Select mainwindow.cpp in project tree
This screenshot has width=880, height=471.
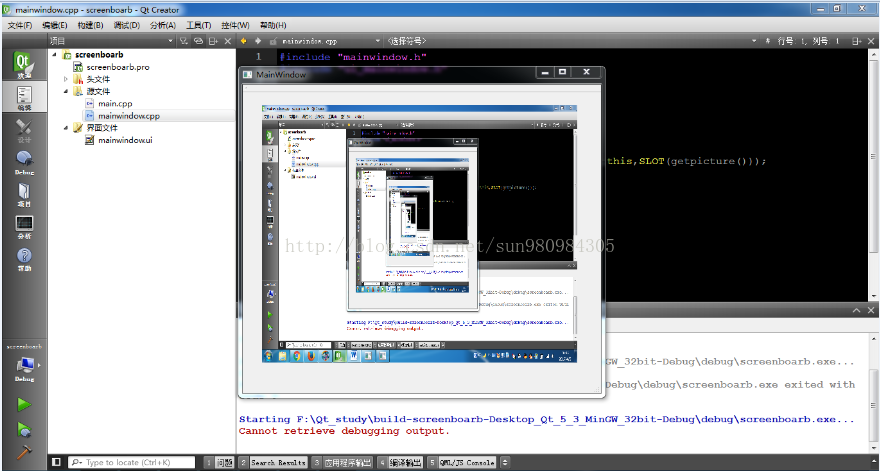(129, 116)
